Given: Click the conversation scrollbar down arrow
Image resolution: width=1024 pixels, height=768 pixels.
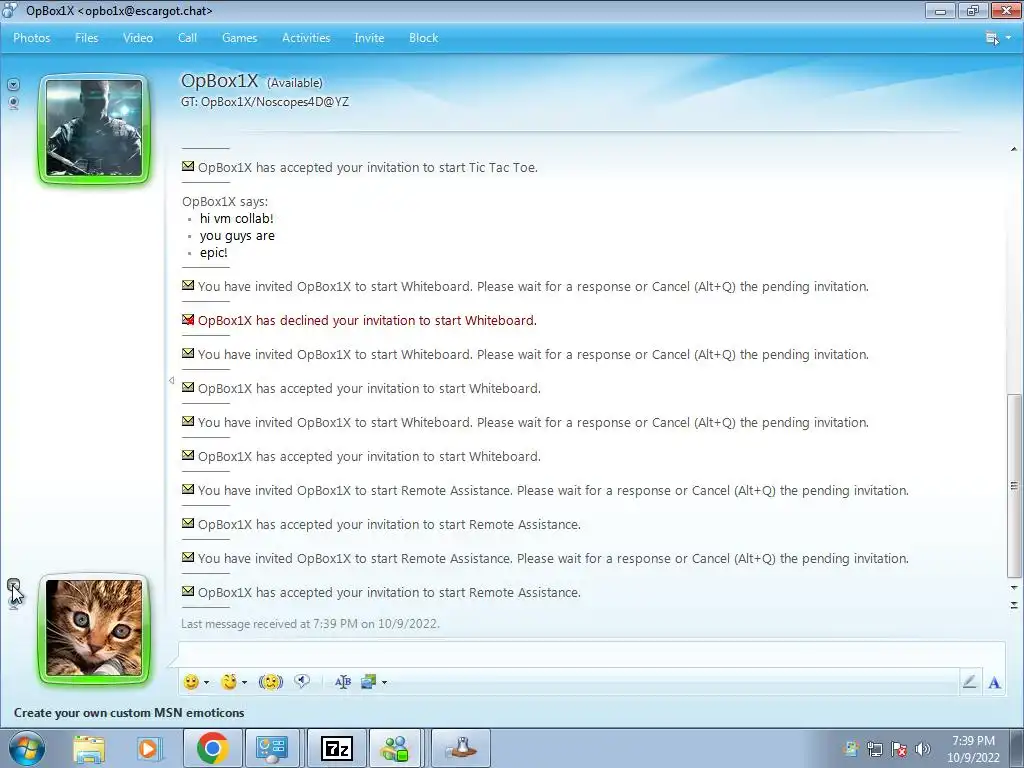Looking at the screenshot, I should (1014, 588).
